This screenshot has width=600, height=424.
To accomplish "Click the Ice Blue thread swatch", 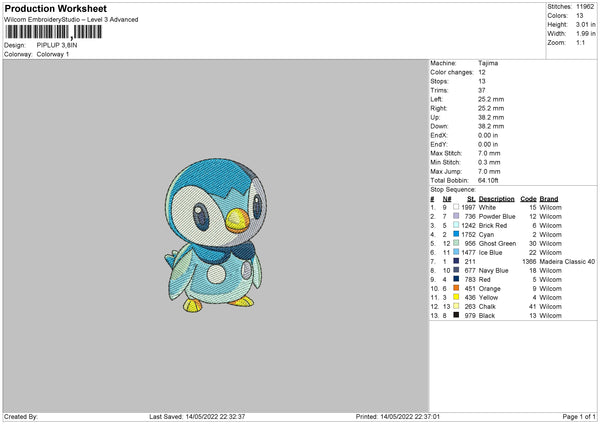I will pos(456,252).
